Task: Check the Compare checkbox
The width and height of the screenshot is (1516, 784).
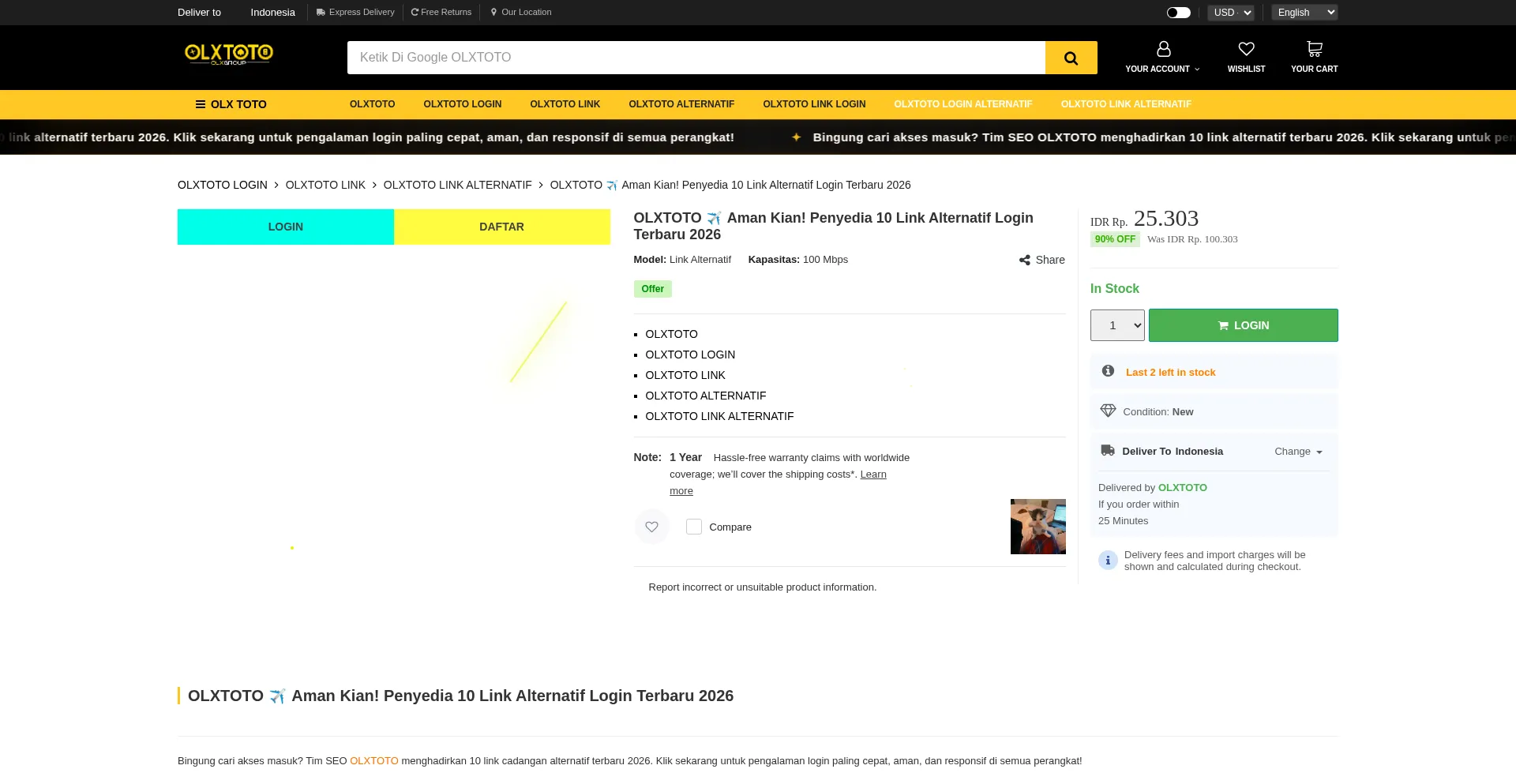Action: click(x=693, y=527)
